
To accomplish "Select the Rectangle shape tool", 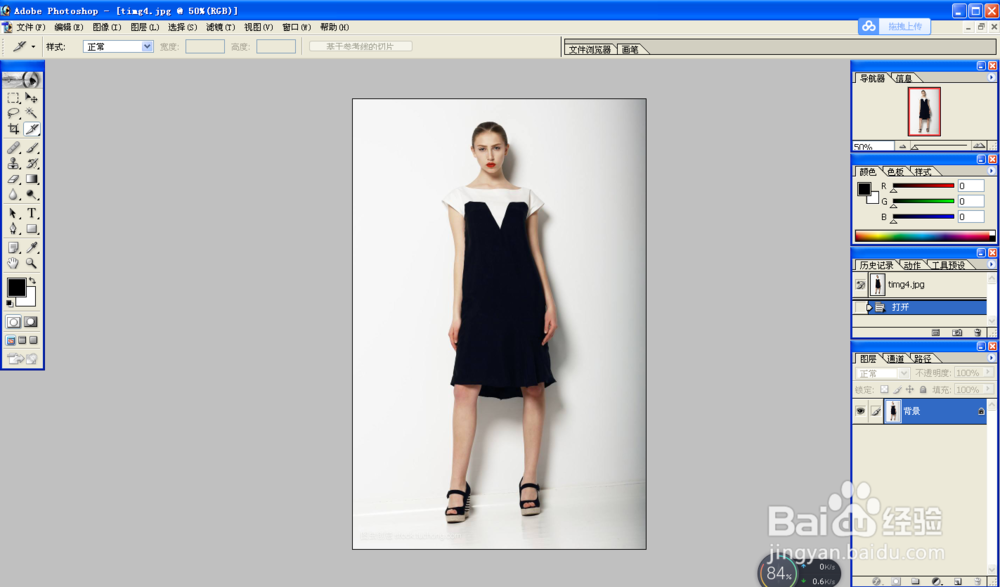I will [31, 228].
